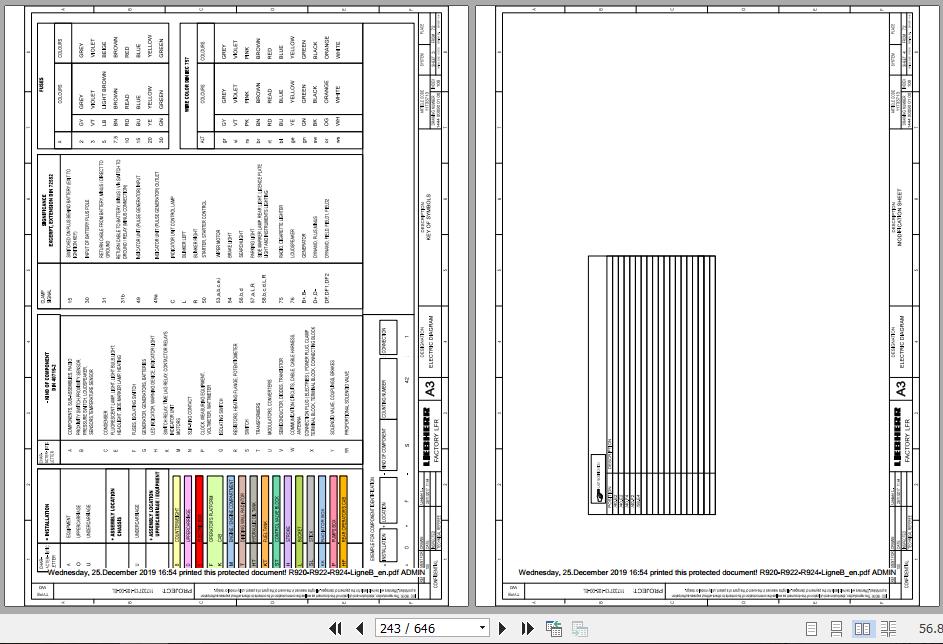Viewport: 943px width, 644px height.
Task: Click the Liebherr logo on left page
Action: [x=426, y=437]
